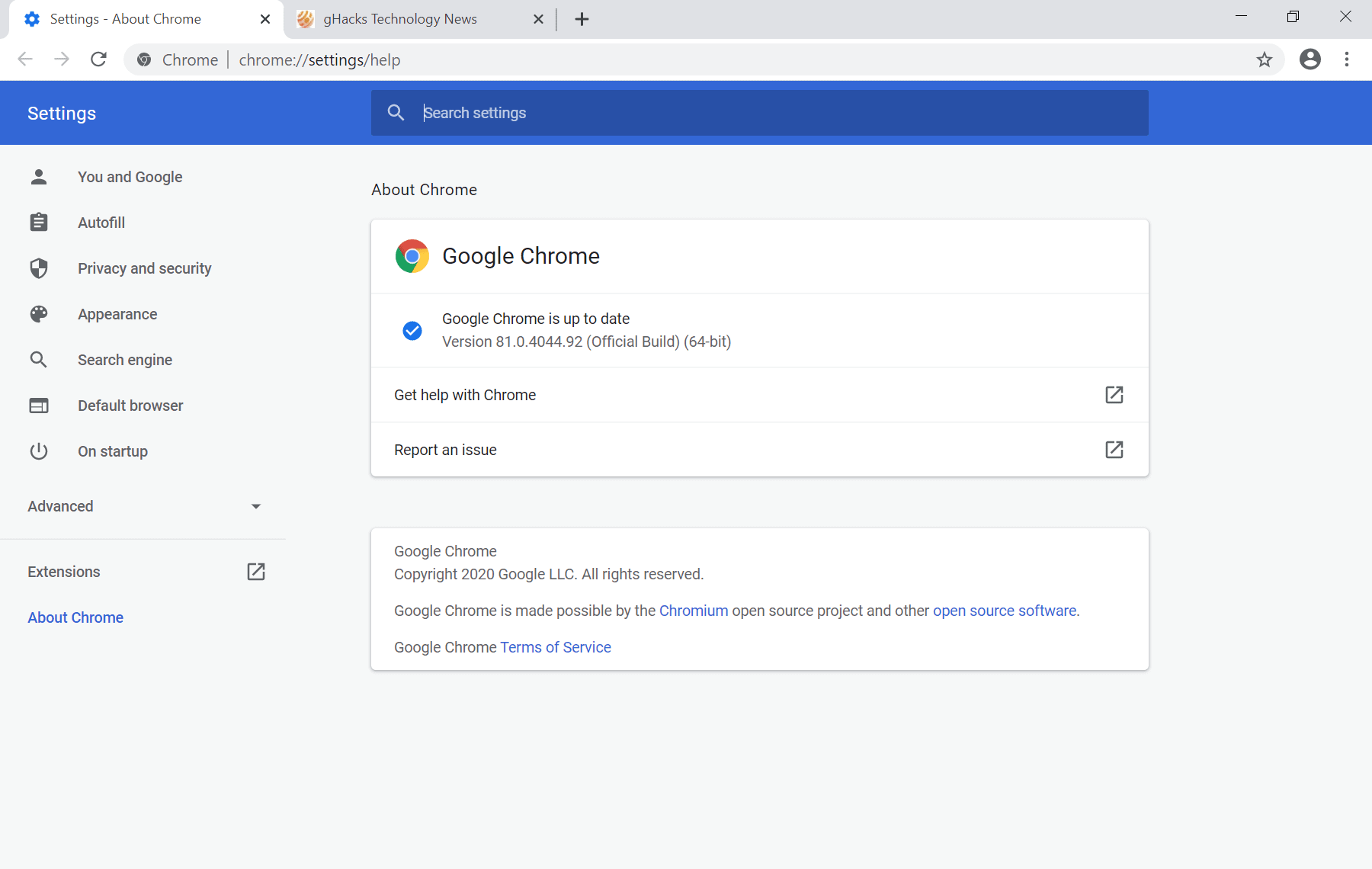
Task: Click the blue up-to-date checkmark icon
Action: (x=412, y=330)
